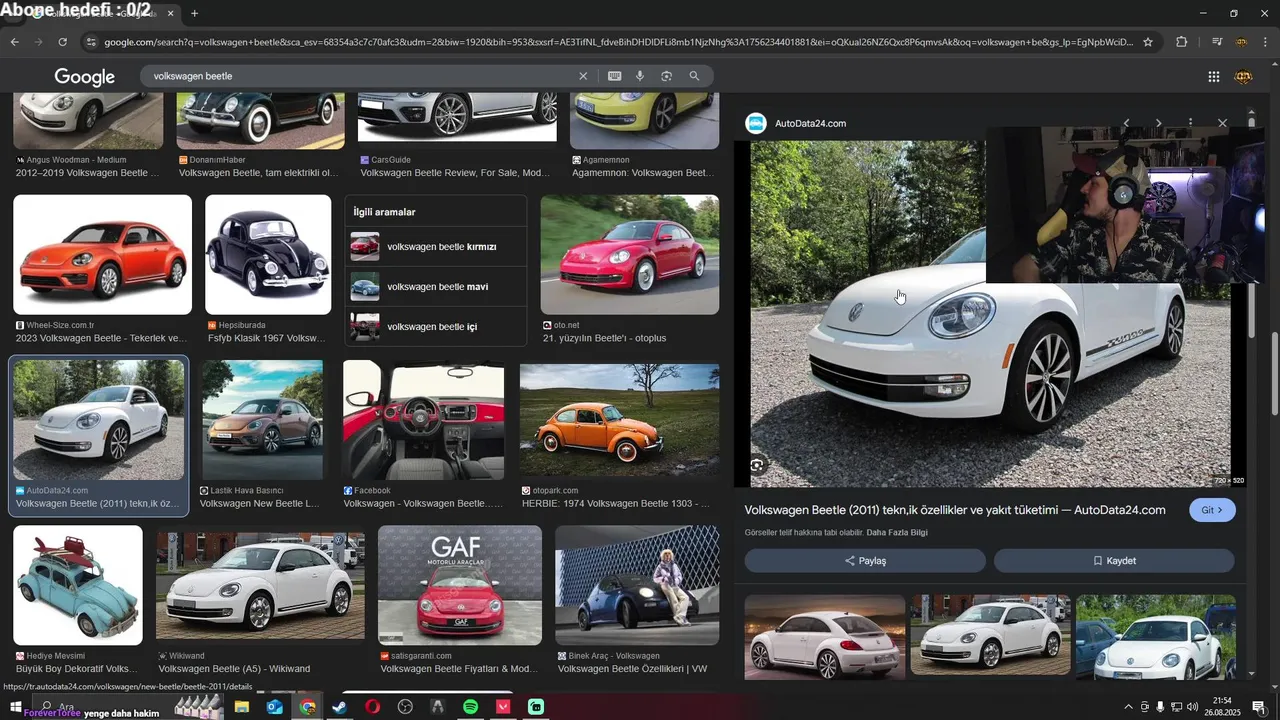Open orange HERBIE Beetle thumbnail from otopark.com
Screen dimensions: 1280x720
tap(619, 420)
